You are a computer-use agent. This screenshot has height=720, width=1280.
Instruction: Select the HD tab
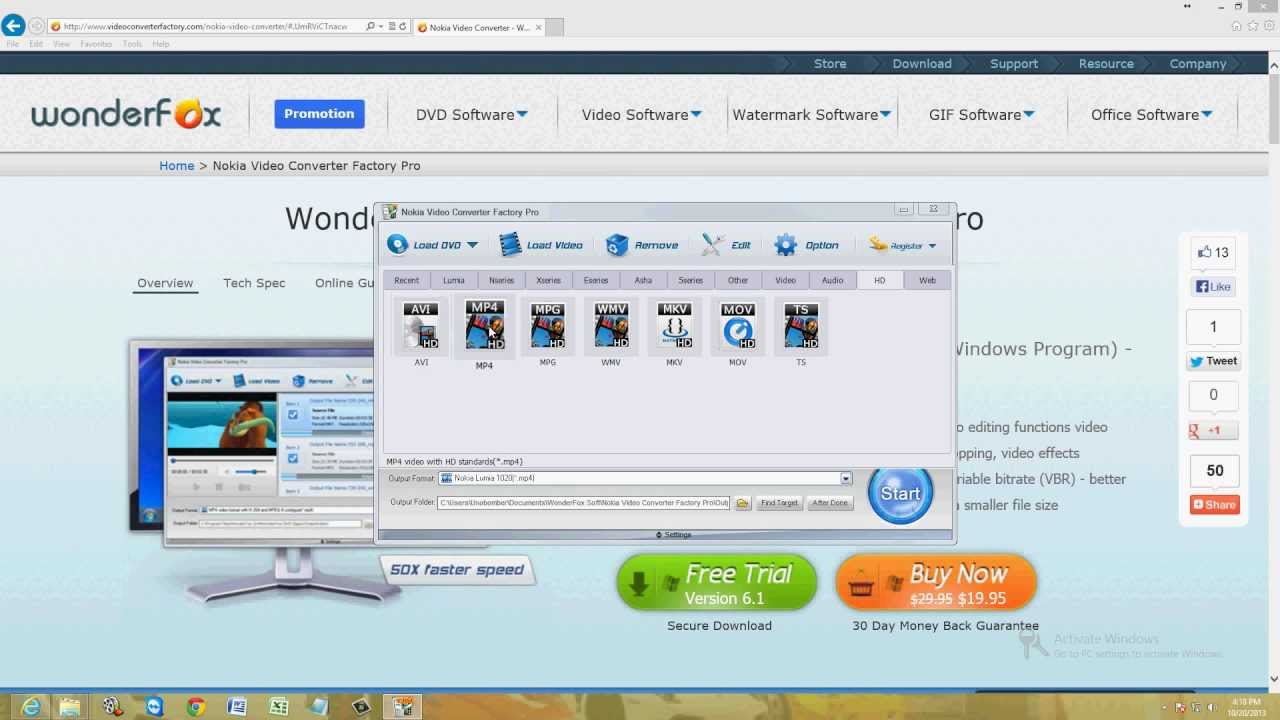(880, 280)
